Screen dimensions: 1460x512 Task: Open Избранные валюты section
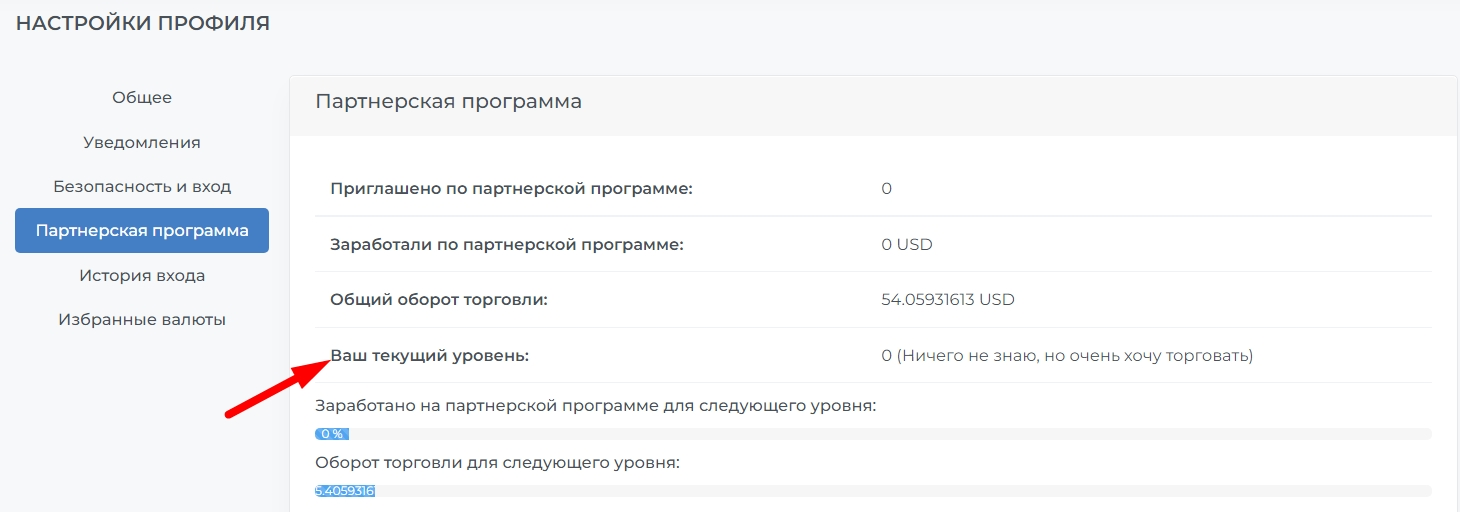coord(142,320)
